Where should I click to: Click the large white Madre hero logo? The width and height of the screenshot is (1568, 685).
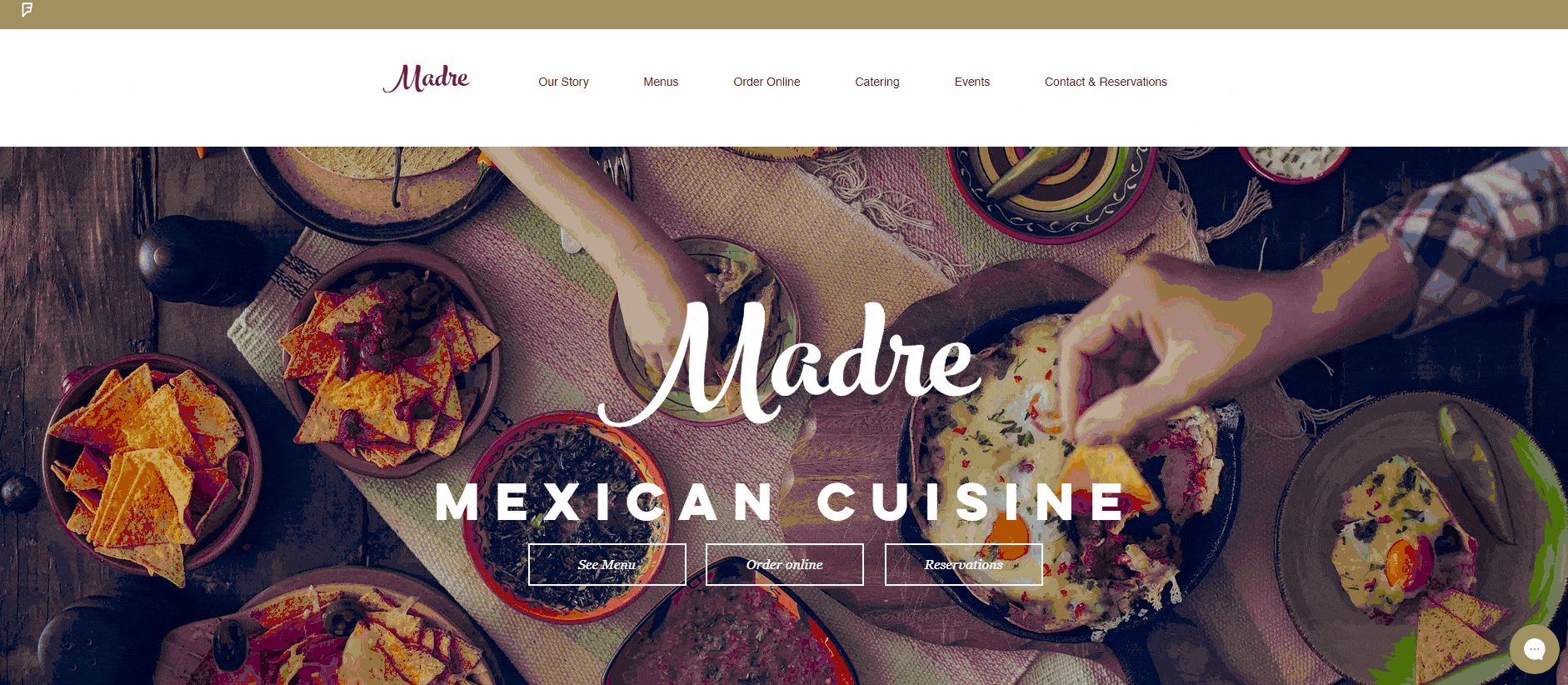point(789,363)
